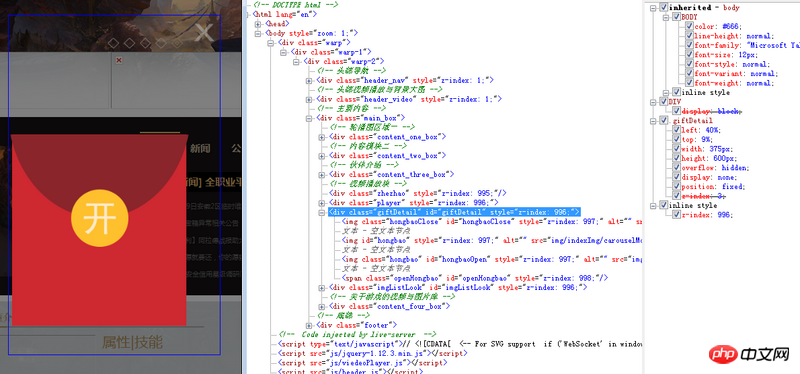Toggle the overflow: hidden property checkbox
Screen dimensions: 800x374
[676, 168]
